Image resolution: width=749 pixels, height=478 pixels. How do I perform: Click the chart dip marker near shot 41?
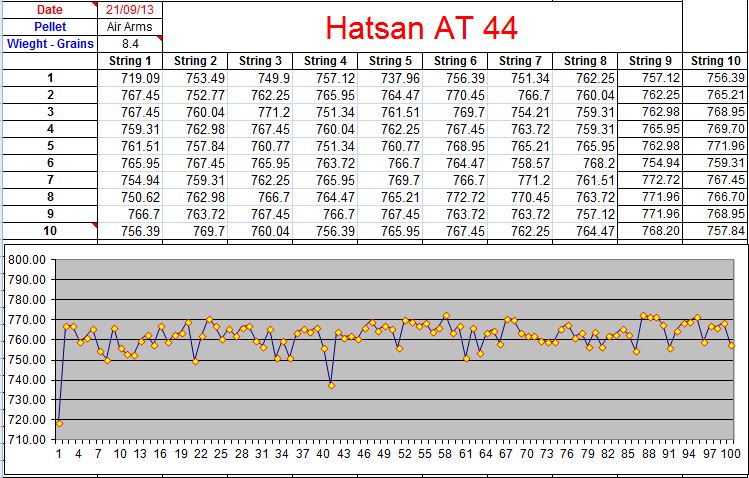[x=332, y=385]
